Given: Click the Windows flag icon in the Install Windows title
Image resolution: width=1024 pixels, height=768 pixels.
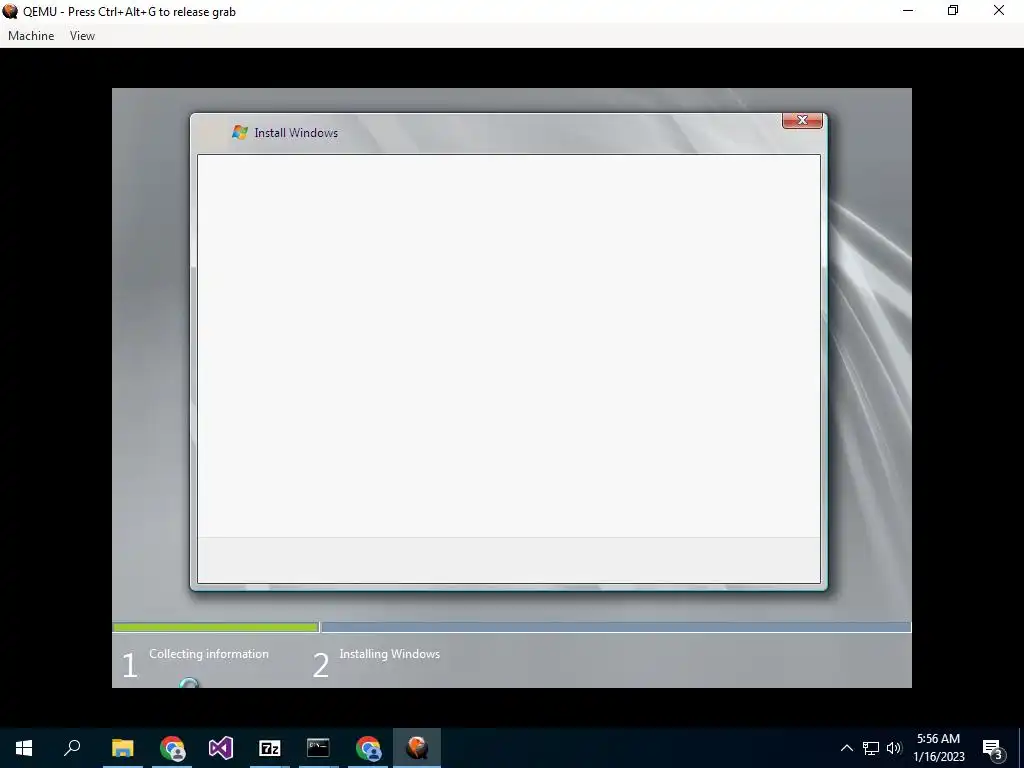Looking at the screenshot, I should tap(240, 132).
